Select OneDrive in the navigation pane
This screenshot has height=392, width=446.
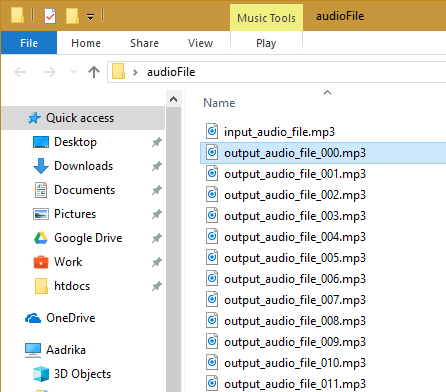tap(70, 318)
